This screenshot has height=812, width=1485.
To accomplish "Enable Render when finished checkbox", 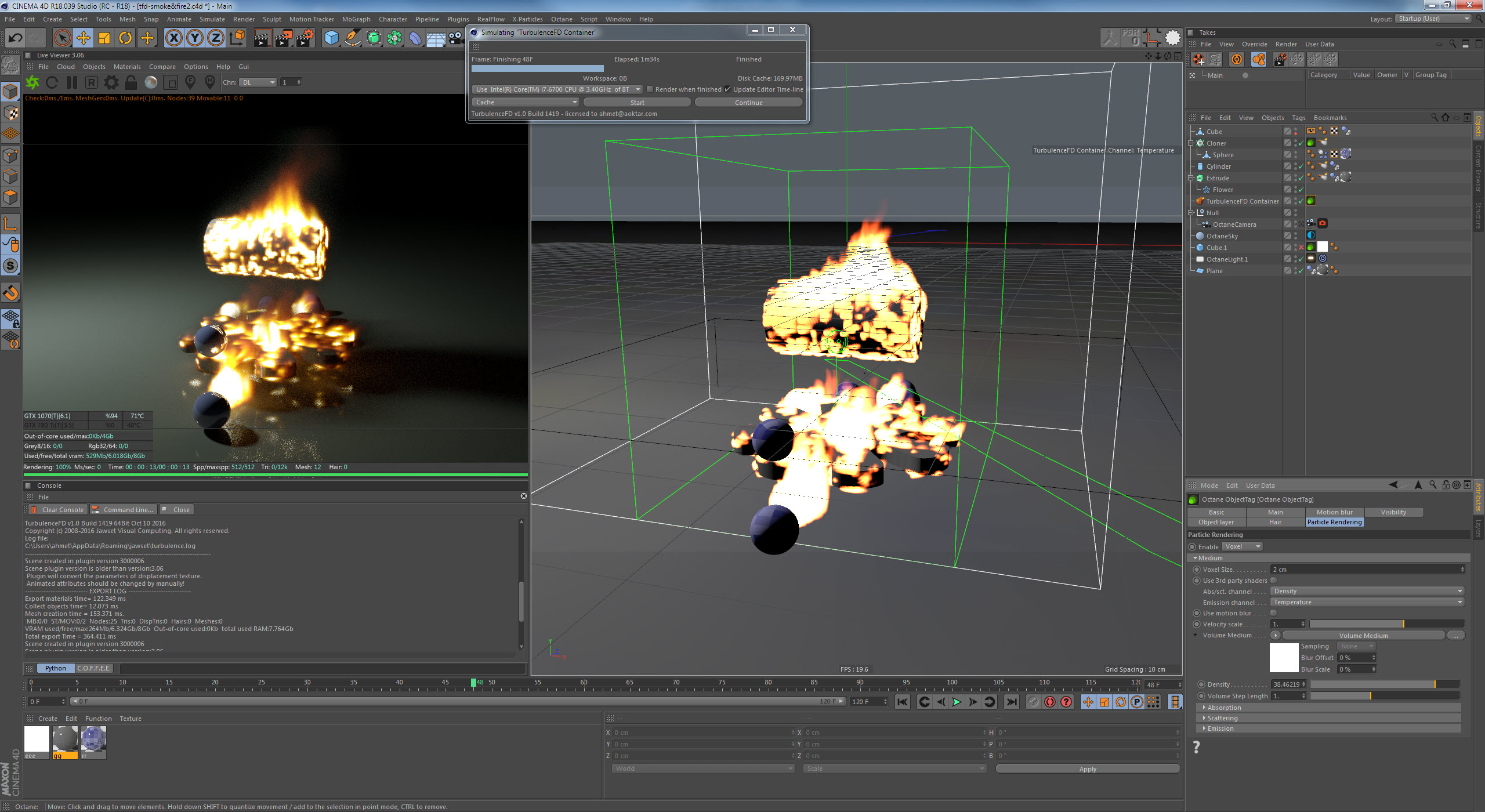I will coord(650,89).
